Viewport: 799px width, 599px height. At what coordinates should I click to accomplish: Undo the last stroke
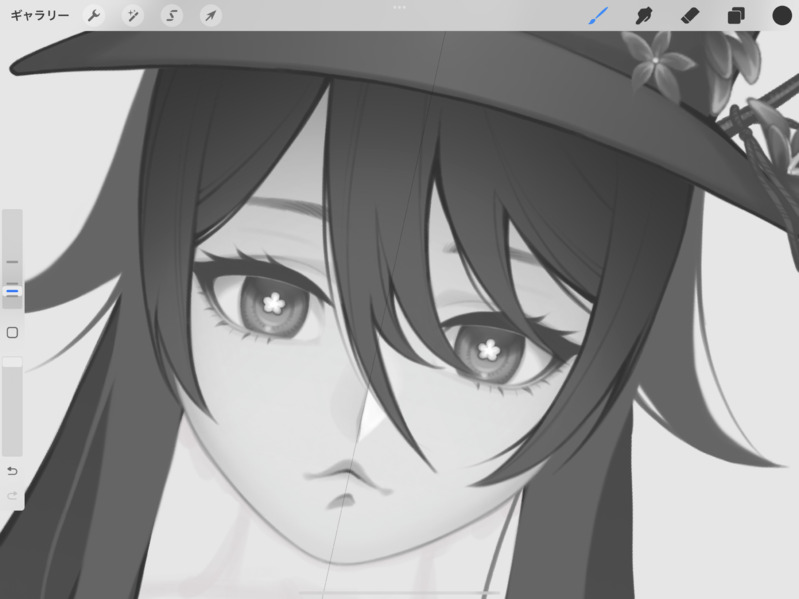pos(12,471)
